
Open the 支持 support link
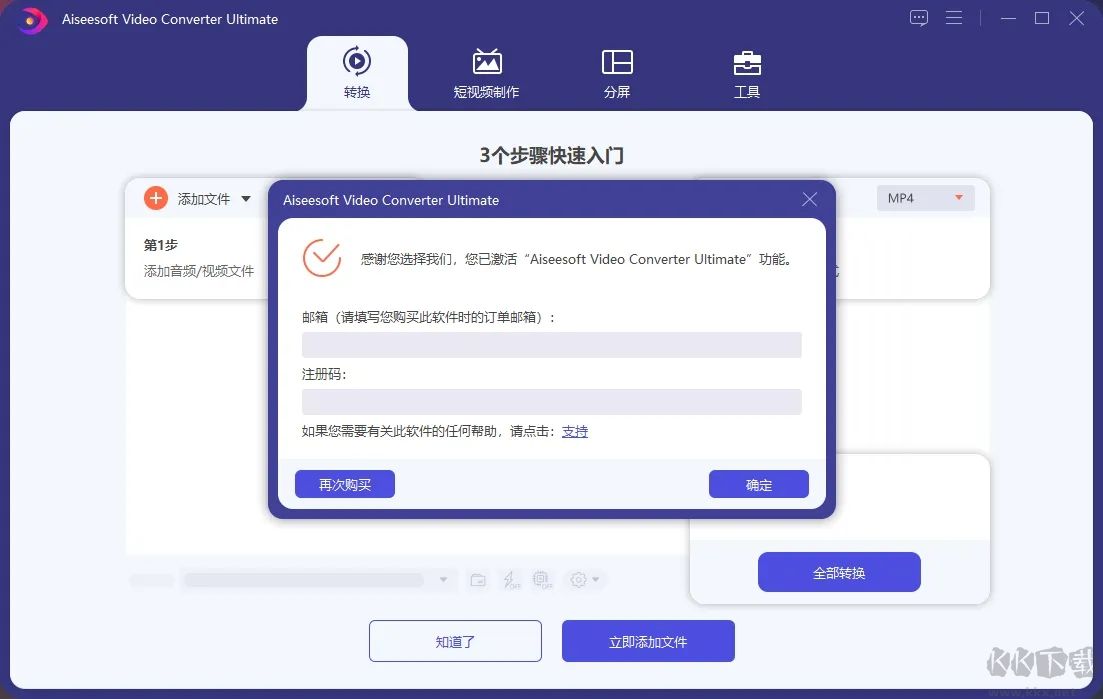point(575,431)
